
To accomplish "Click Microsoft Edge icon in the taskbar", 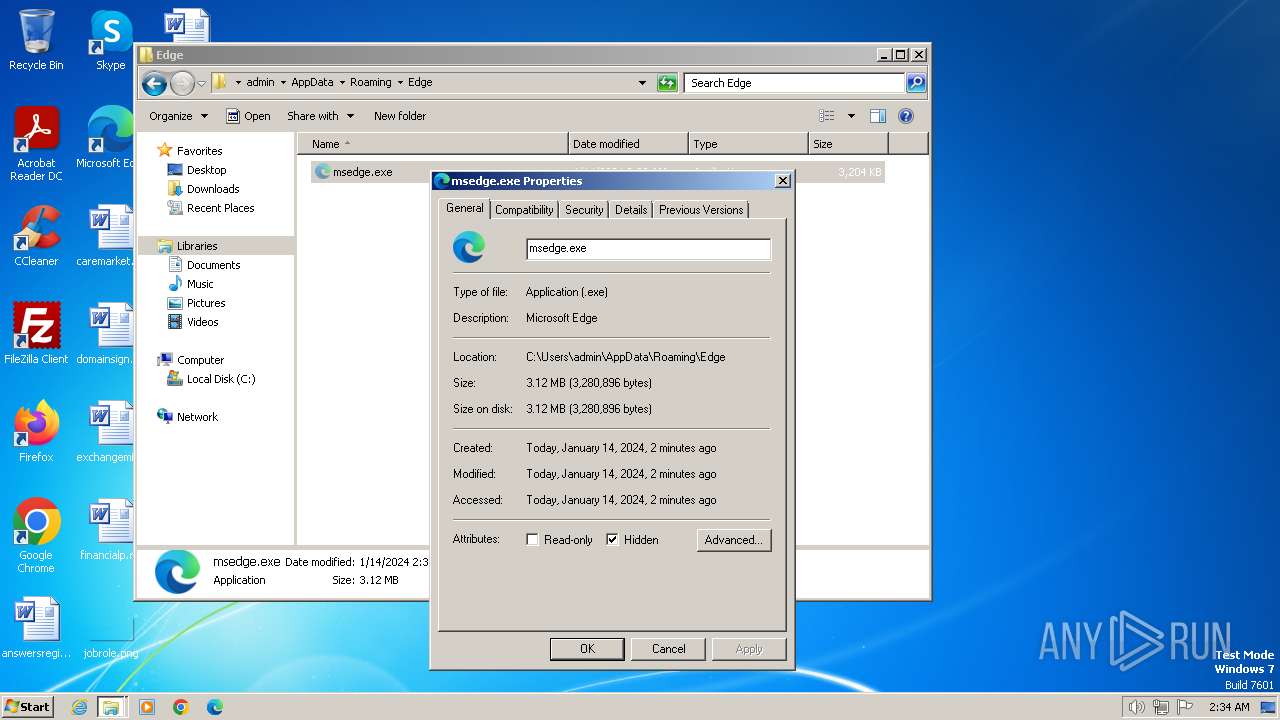I will pyautogui.click(x=214, y=707).
